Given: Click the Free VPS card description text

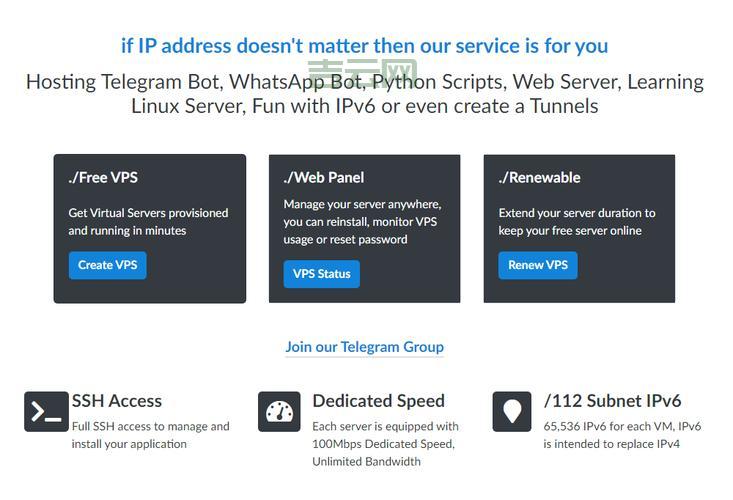Looking at the screenshot, I should 148,221.
